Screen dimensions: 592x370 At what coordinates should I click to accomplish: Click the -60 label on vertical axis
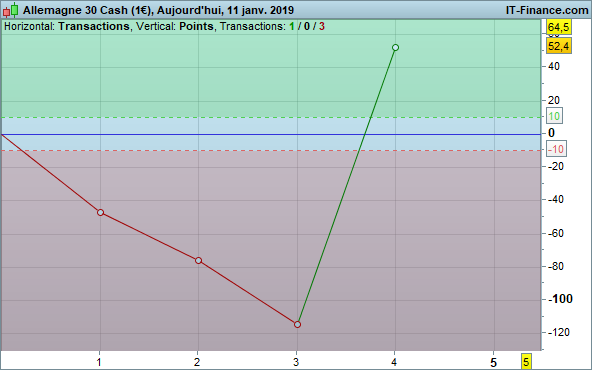tap(556, 233)
